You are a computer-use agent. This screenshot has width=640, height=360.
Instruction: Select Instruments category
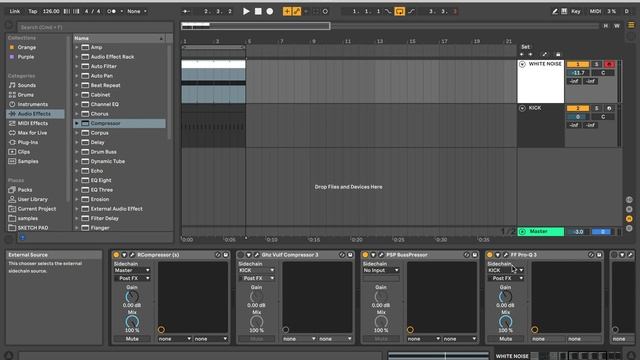click(x=33, y=104)
